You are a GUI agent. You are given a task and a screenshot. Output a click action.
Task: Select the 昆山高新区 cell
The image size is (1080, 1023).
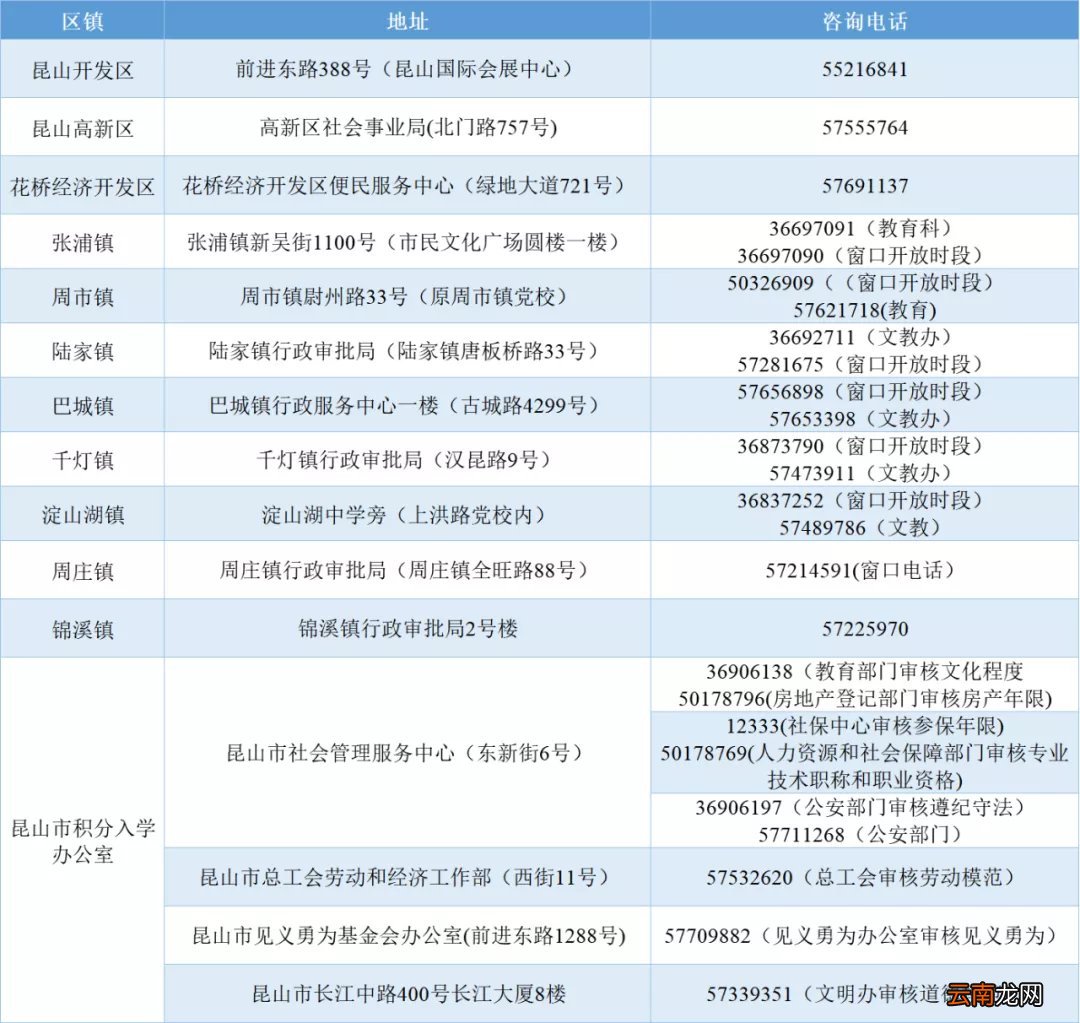83,129
